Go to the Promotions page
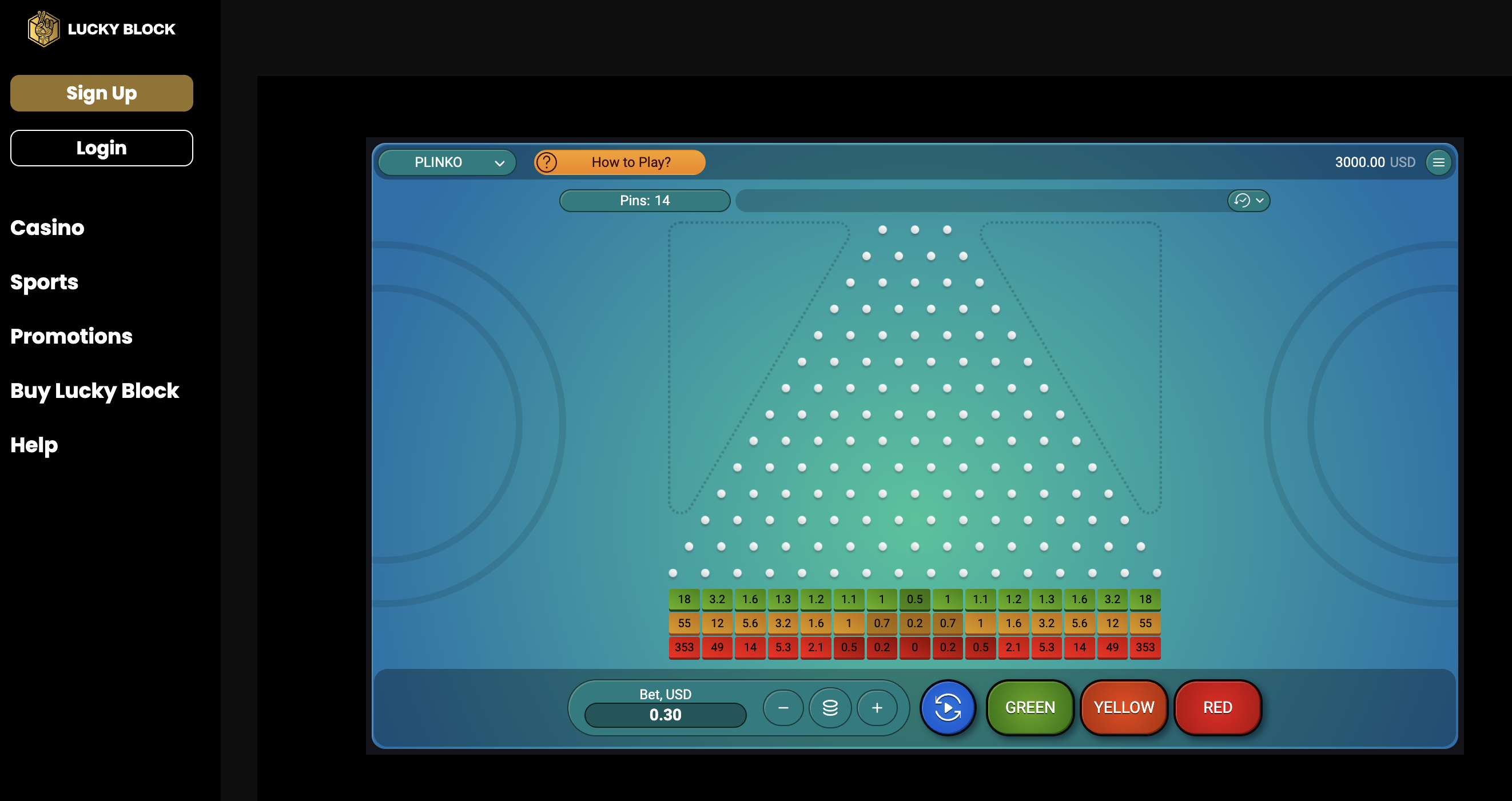 click(71, 336)
